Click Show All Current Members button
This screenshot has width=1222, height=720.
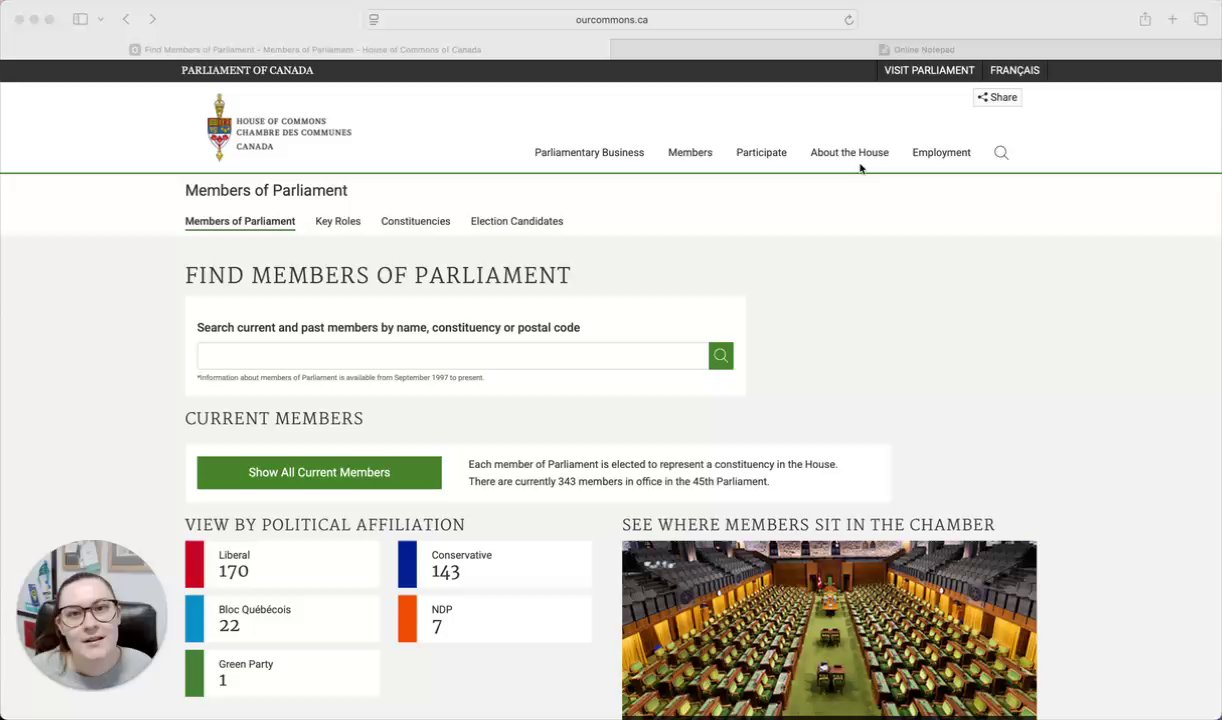[319, 472]
